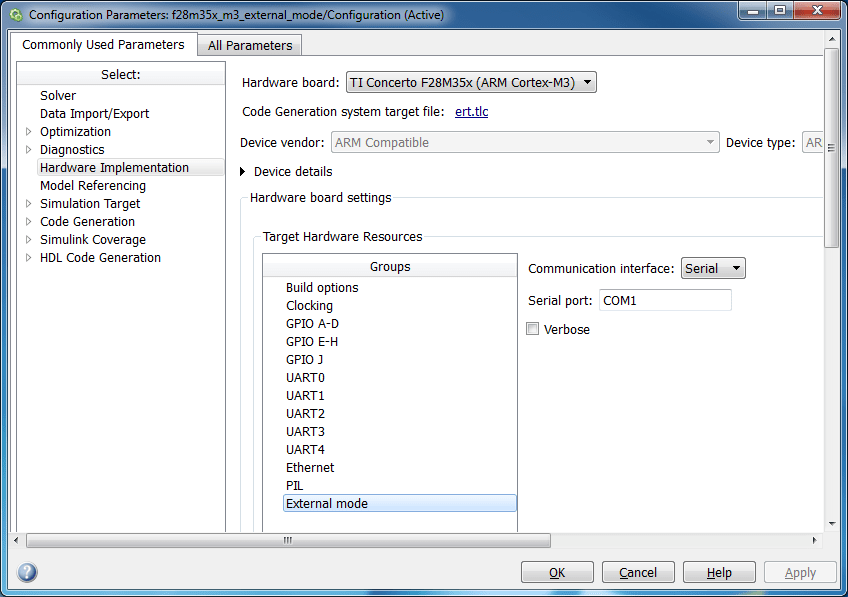
Task: Open the Communication interface dropdown
Action: click(x=713, y=268)
